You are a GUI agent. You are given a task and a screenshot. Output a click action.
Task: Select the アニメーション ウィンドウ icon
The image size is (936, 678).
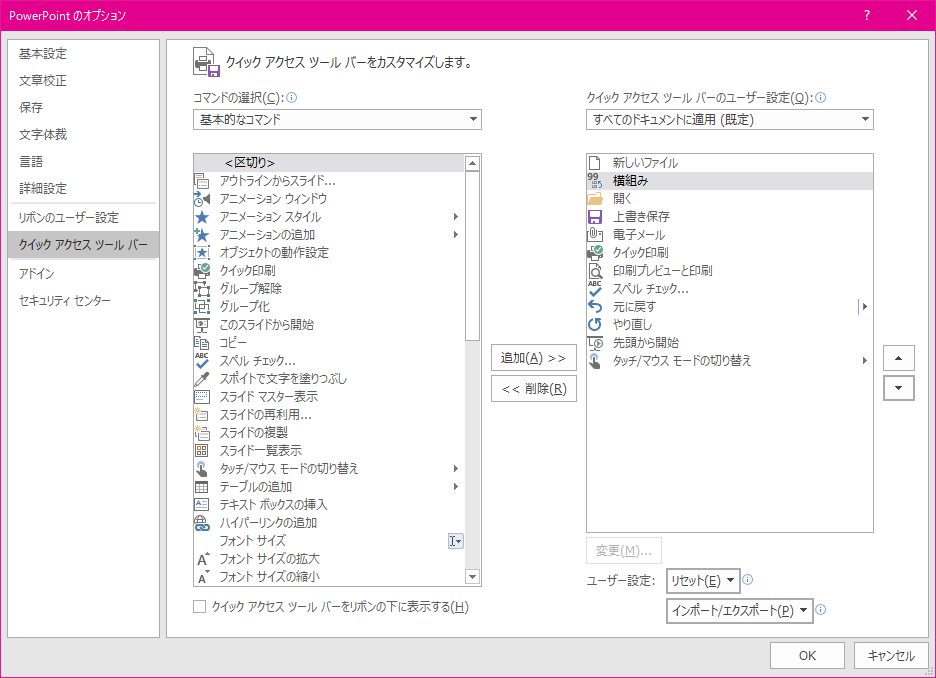[x=202, y=199]
